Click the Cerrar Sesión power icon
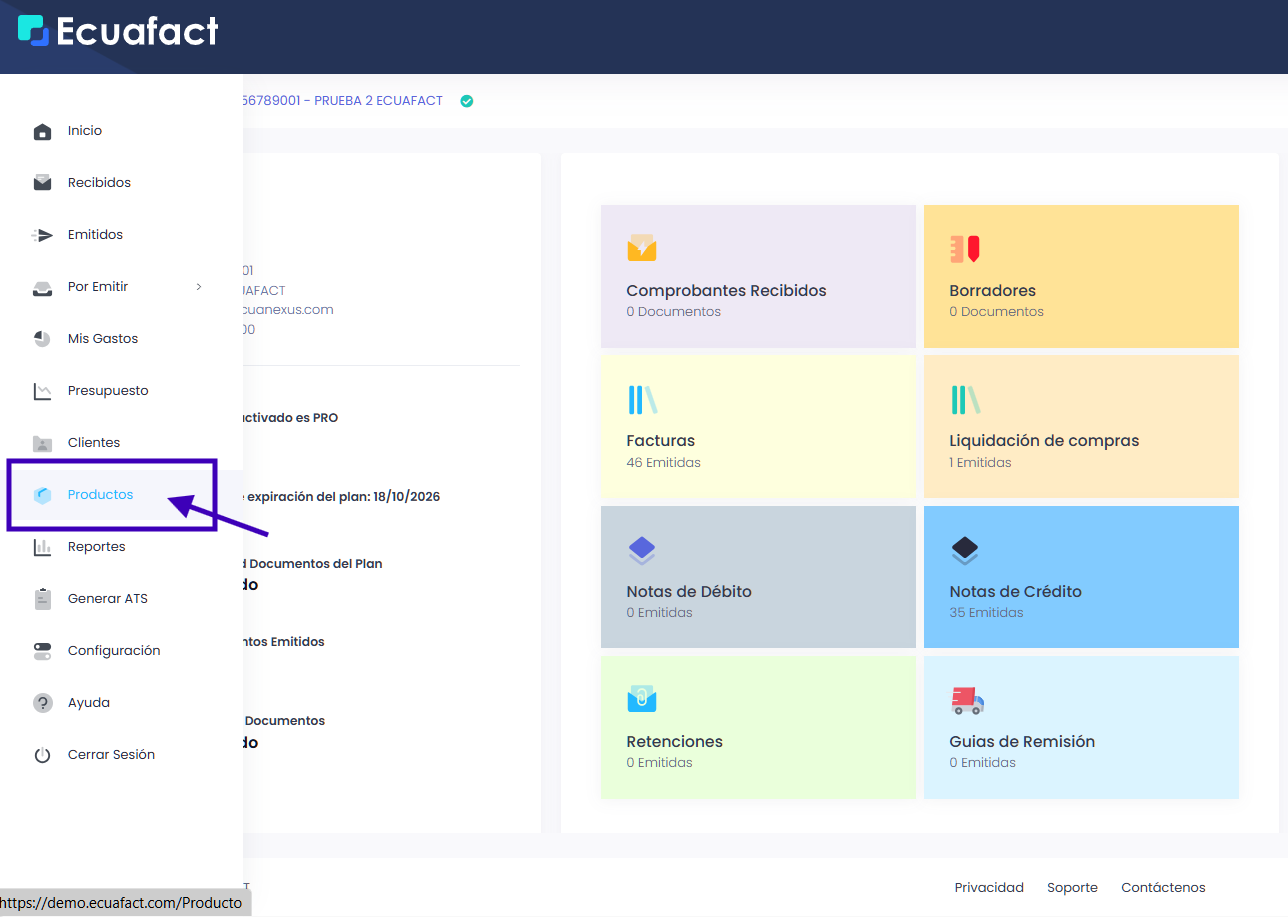Image resolution: width=1288 pixels, height=917 pixels. click(42, 755)
